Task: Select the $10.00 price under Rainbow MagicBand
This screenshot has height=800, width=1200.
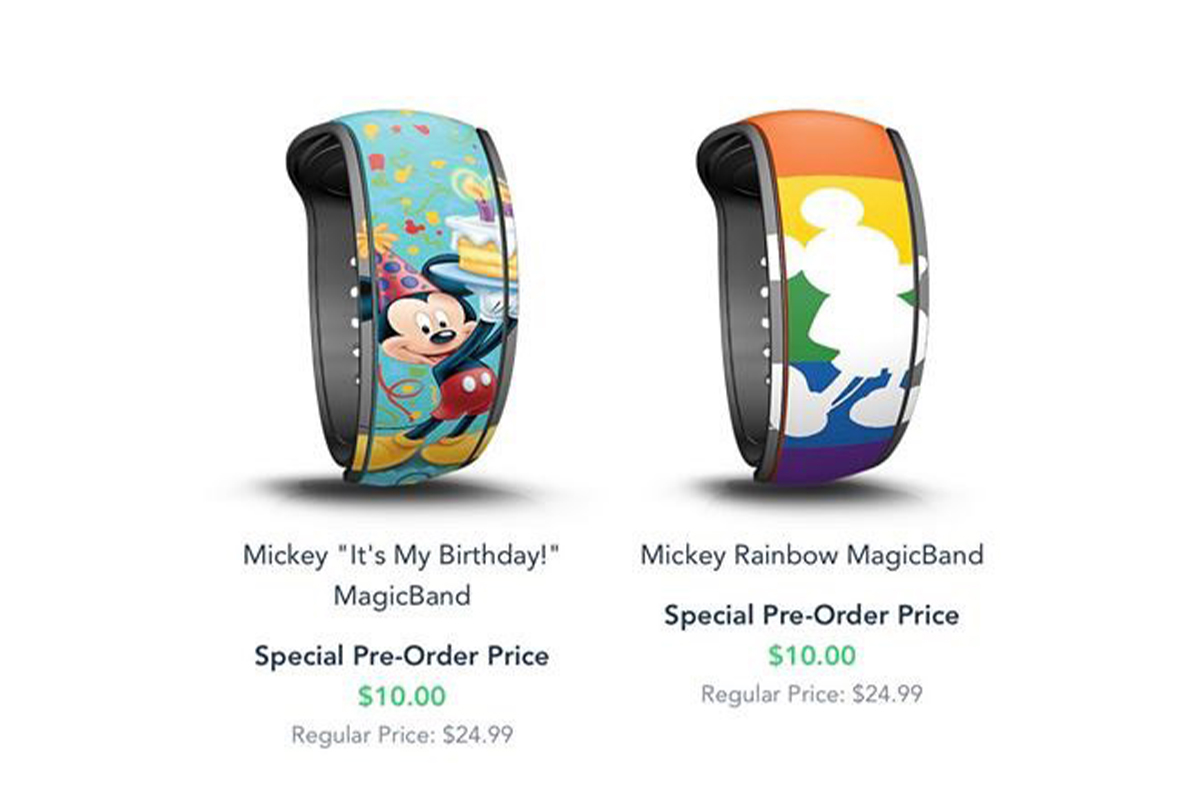Action: coord(812,655)
